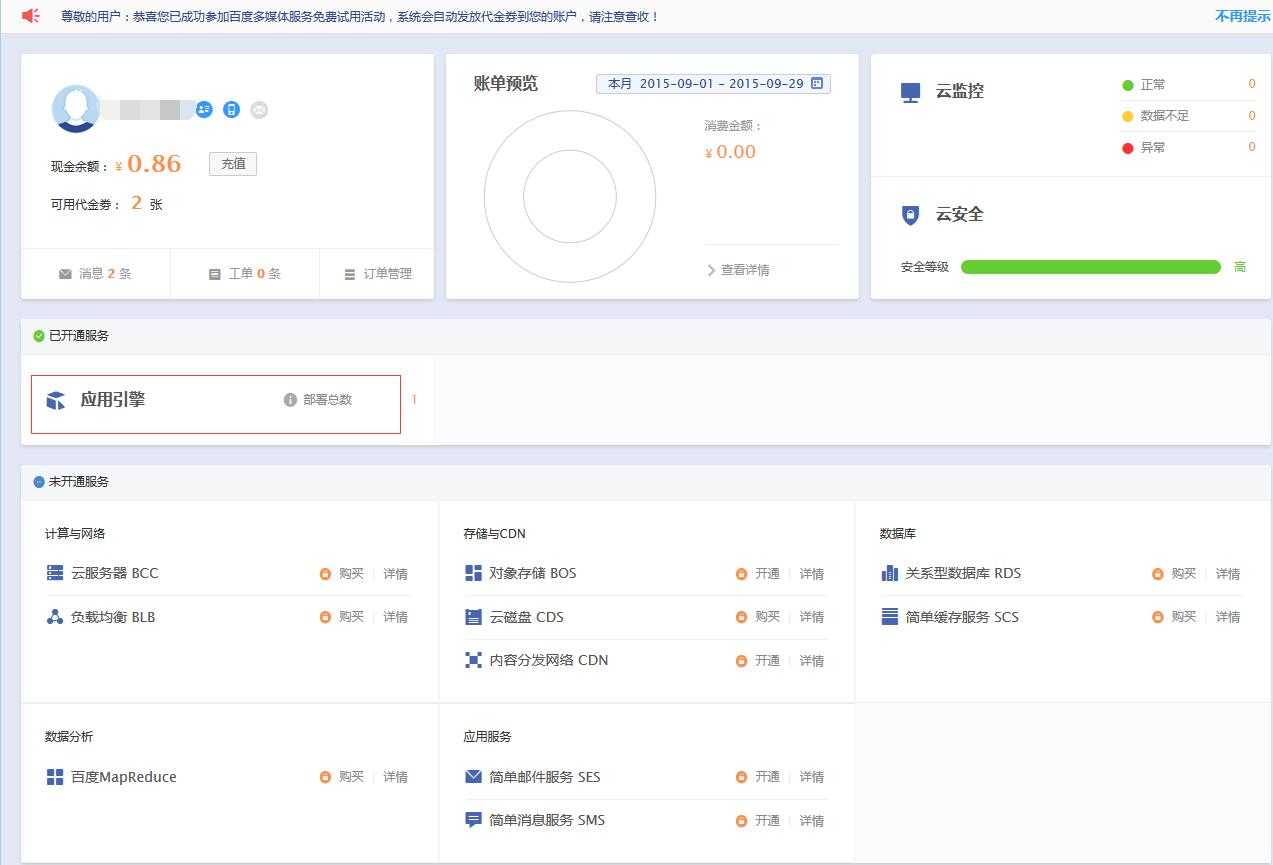Click the 应用引擎 cube icon

click(x=56, y=400)
